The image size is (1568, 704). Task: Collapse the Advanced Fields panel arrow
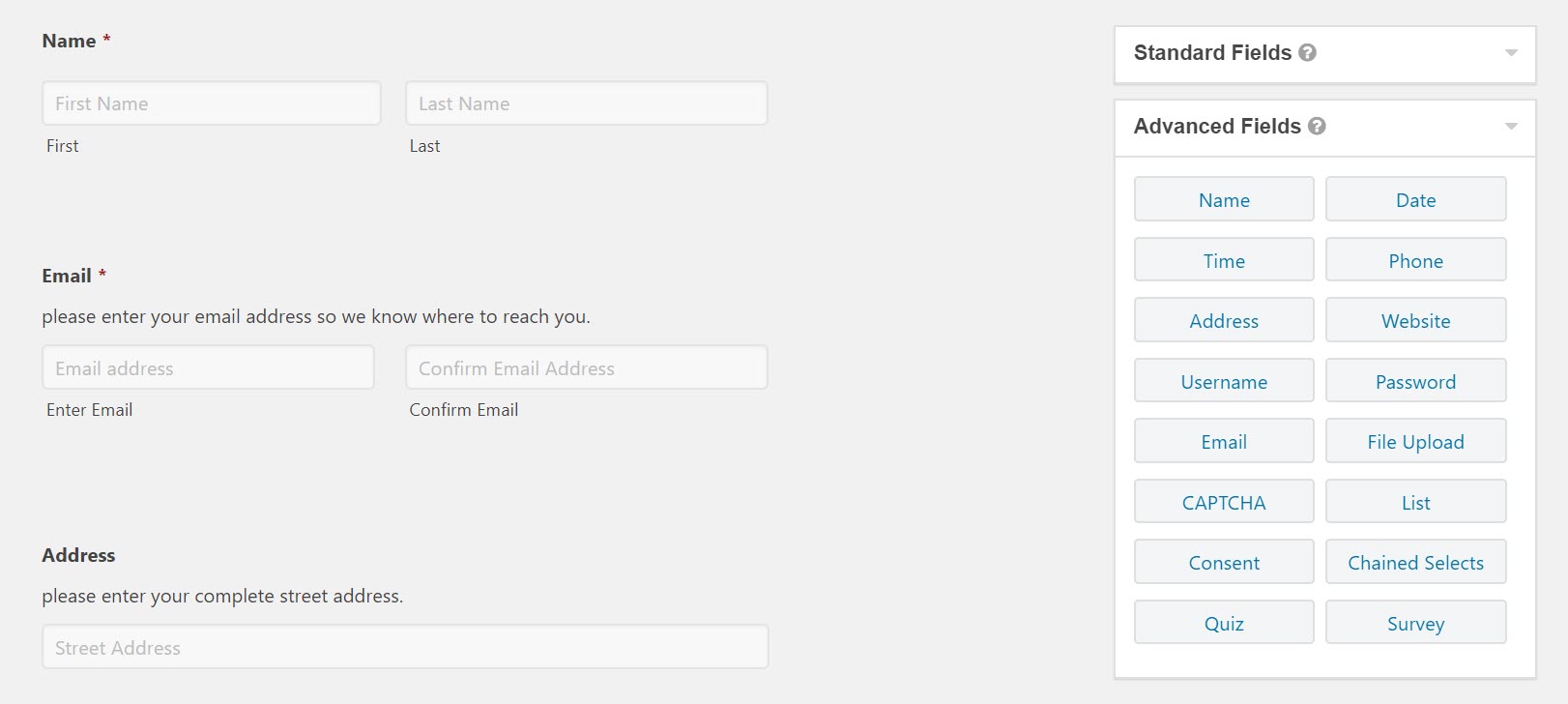click(x=1511, y=127)
